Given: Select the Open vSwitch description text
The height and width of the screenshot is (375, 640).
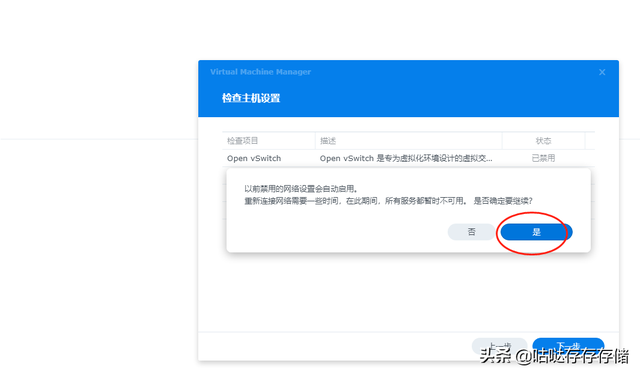Looking at the screenshot, I should coord(406,158).
